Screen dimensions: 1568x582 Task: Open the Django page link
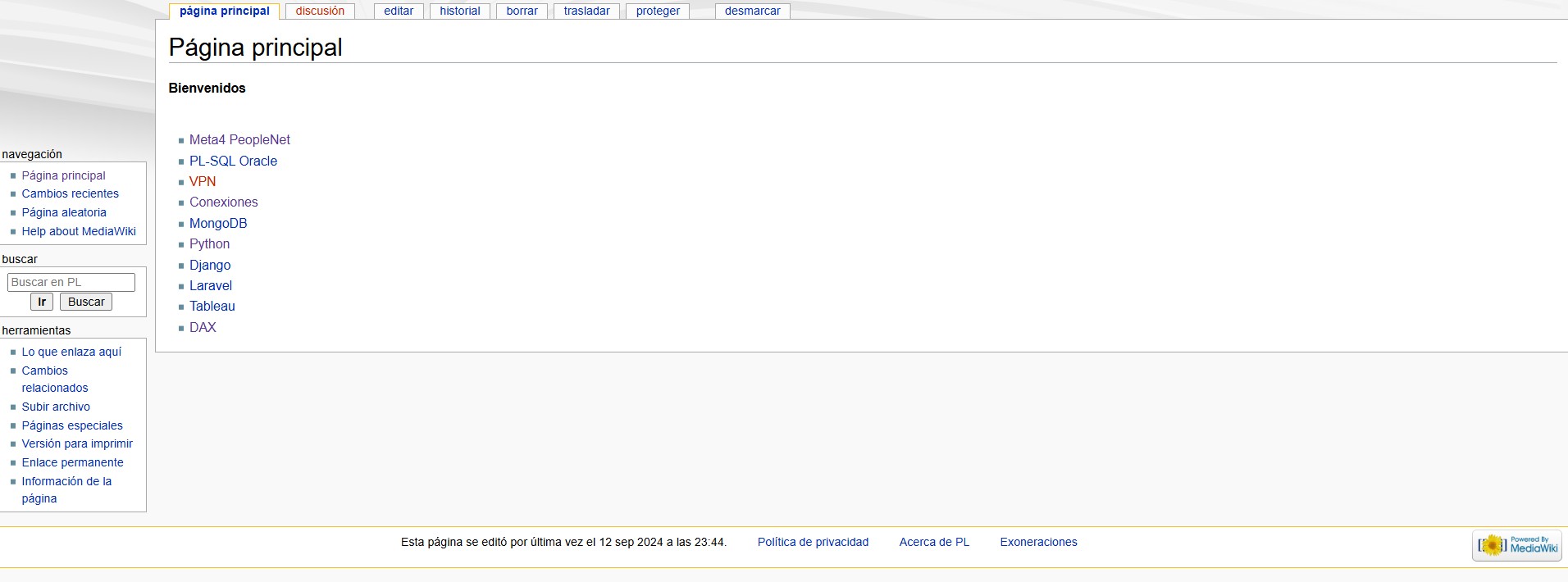210,266
